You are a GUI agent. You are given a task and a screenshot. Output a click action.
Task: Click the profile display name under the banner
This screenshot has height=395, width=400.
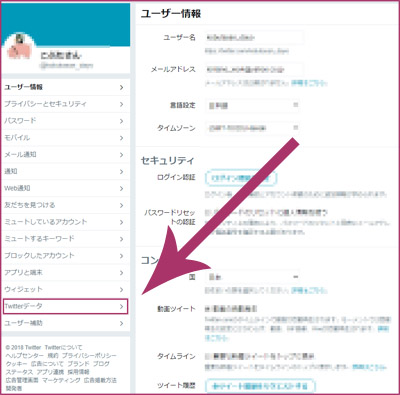click(x=61, y=55)
